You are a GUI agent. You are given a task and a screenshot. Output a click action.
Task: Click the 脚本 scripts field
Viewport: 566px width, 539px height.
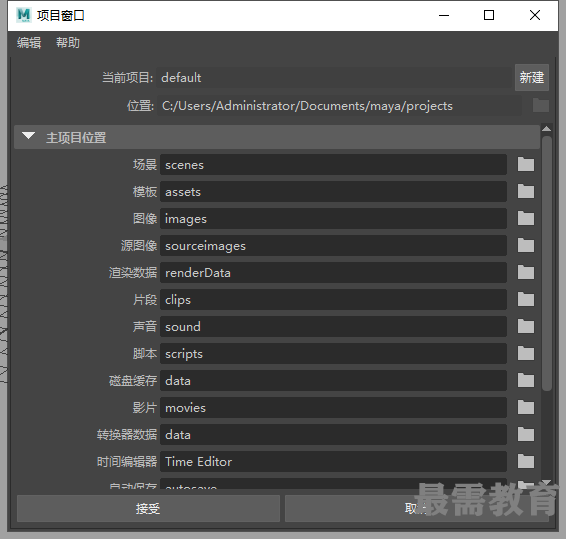point(334,353)
